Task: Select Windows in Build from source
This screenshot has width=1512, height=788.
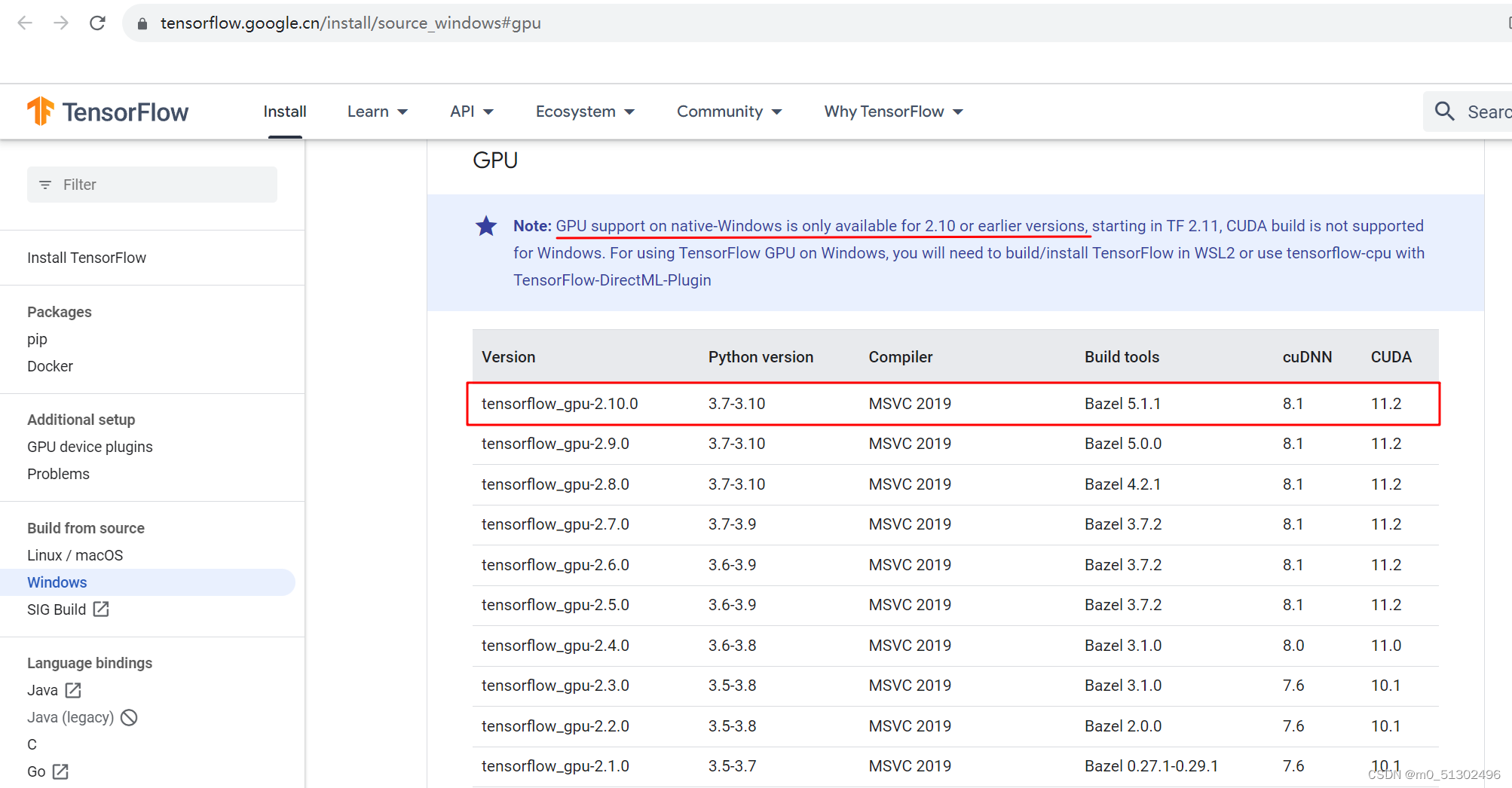Action: pyautogui.click(x=57, y=582)
